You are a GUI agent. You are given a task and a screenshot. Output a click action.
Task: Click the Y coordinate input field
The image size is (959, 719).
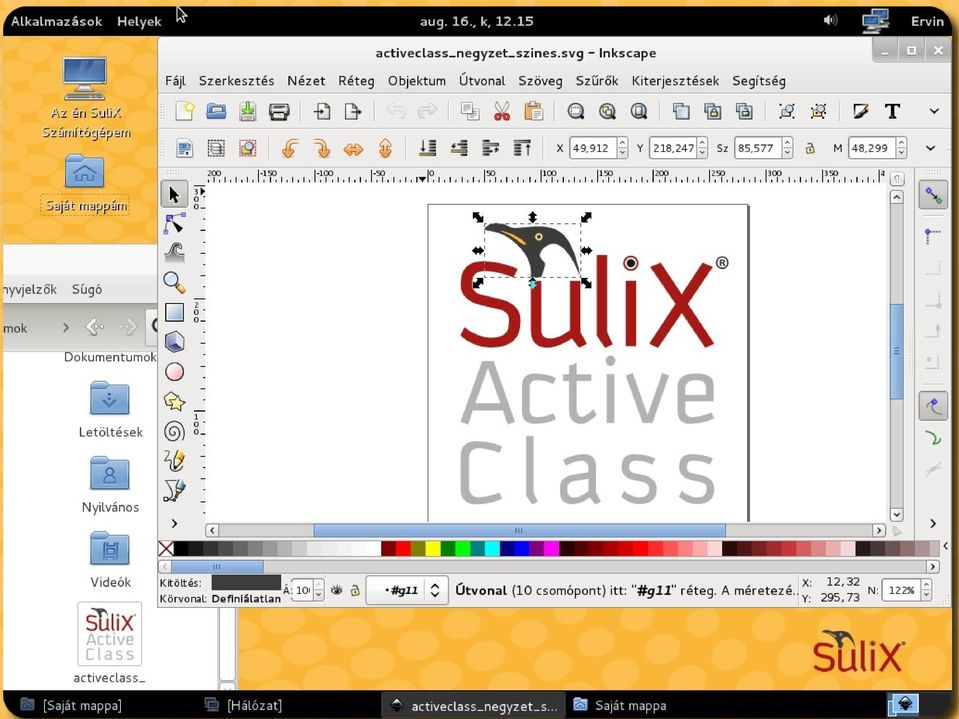[x=673, y=148]
